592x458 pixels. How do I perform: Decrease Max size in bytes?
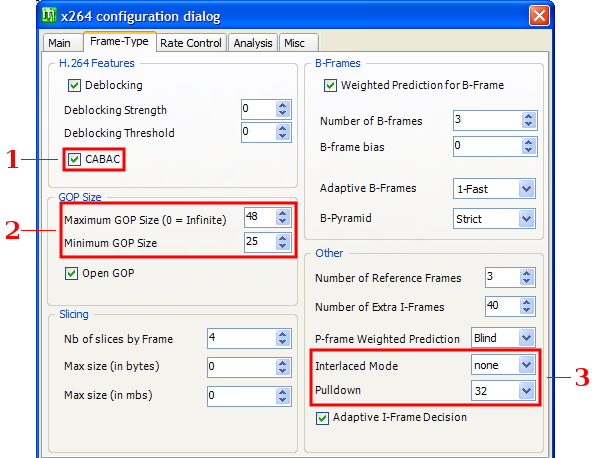(283, 372)
